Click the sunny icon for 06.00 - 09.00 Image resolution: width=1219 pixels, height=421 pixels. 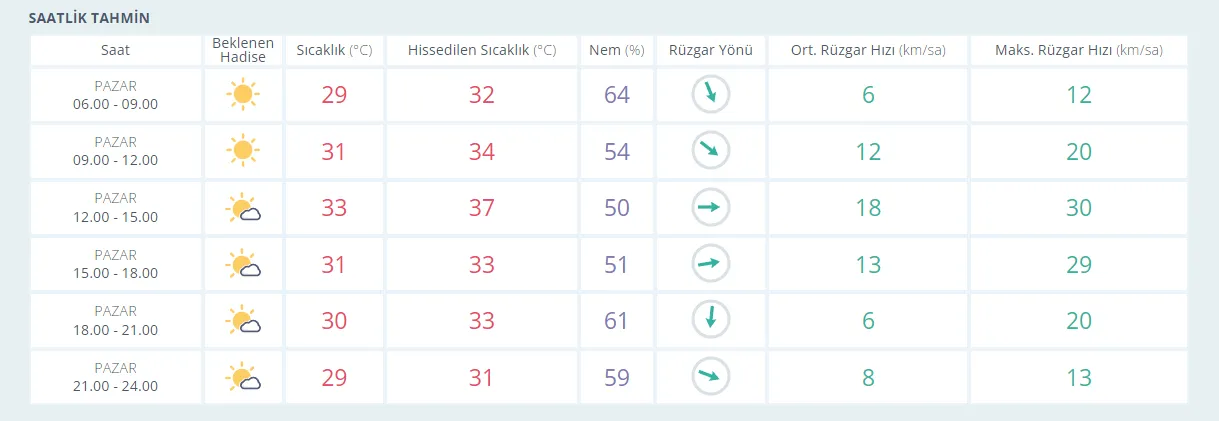242,95
